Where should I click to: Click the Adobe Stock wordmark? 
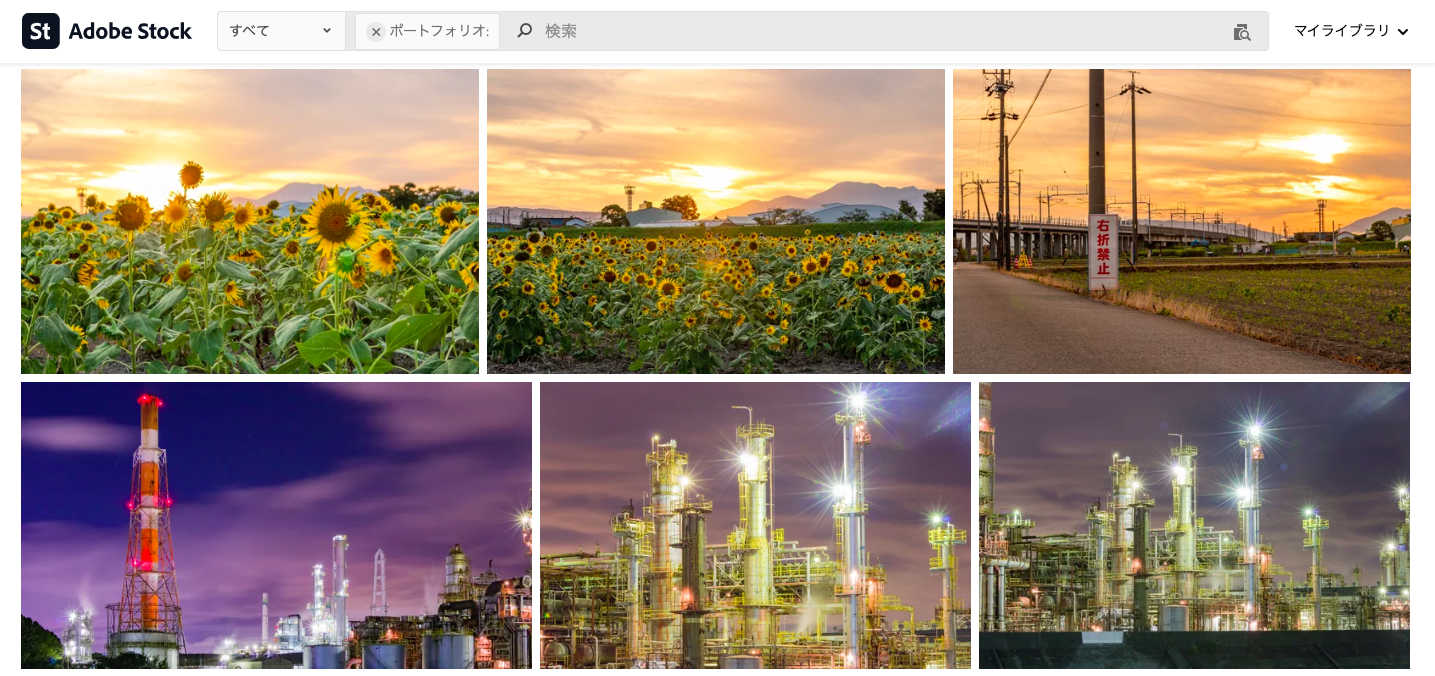point(130,31)
